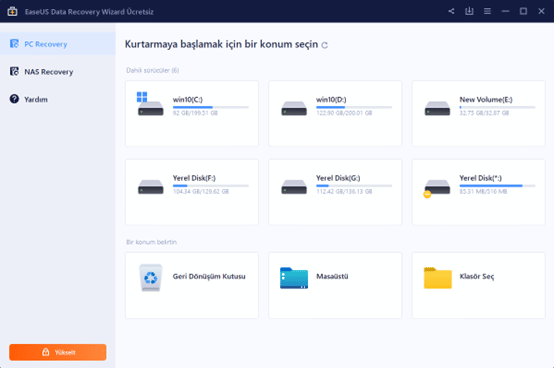Image resolution: width=554 pixels, height=368 pixels.
Task: Click the Yerel Disk(G:) label
Action: tap(338, 178)
